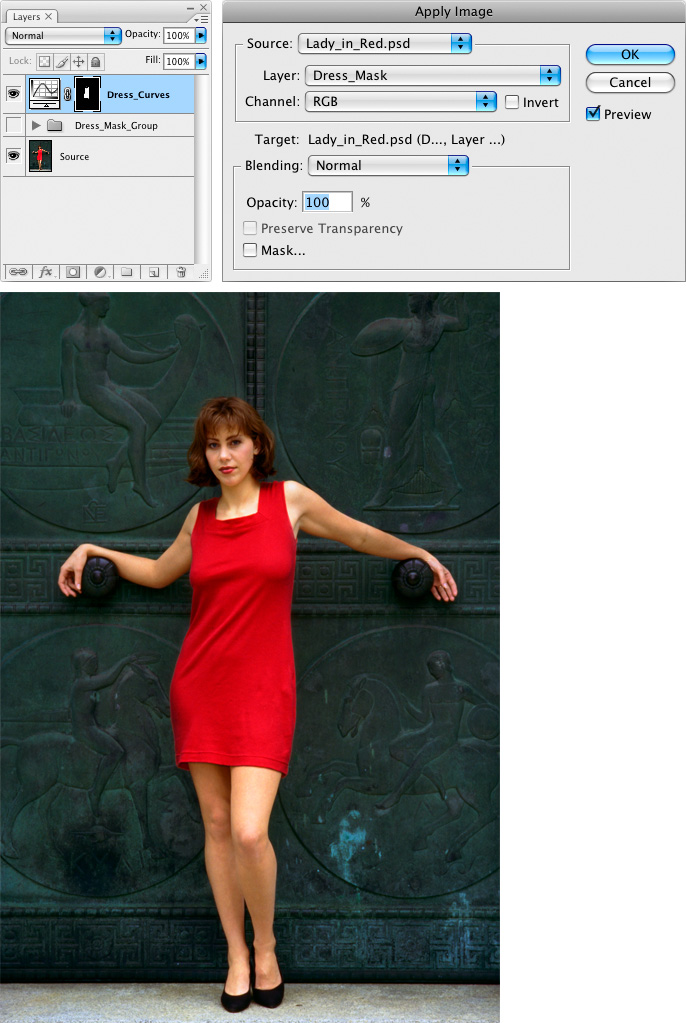
Task: Hide the Dress_Curves layer
Action: (x=14, y=95)
